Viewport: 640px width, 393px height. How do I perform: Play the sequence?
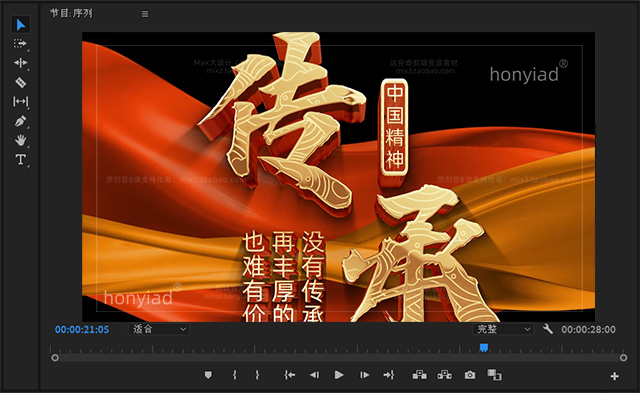click(339, 375)
